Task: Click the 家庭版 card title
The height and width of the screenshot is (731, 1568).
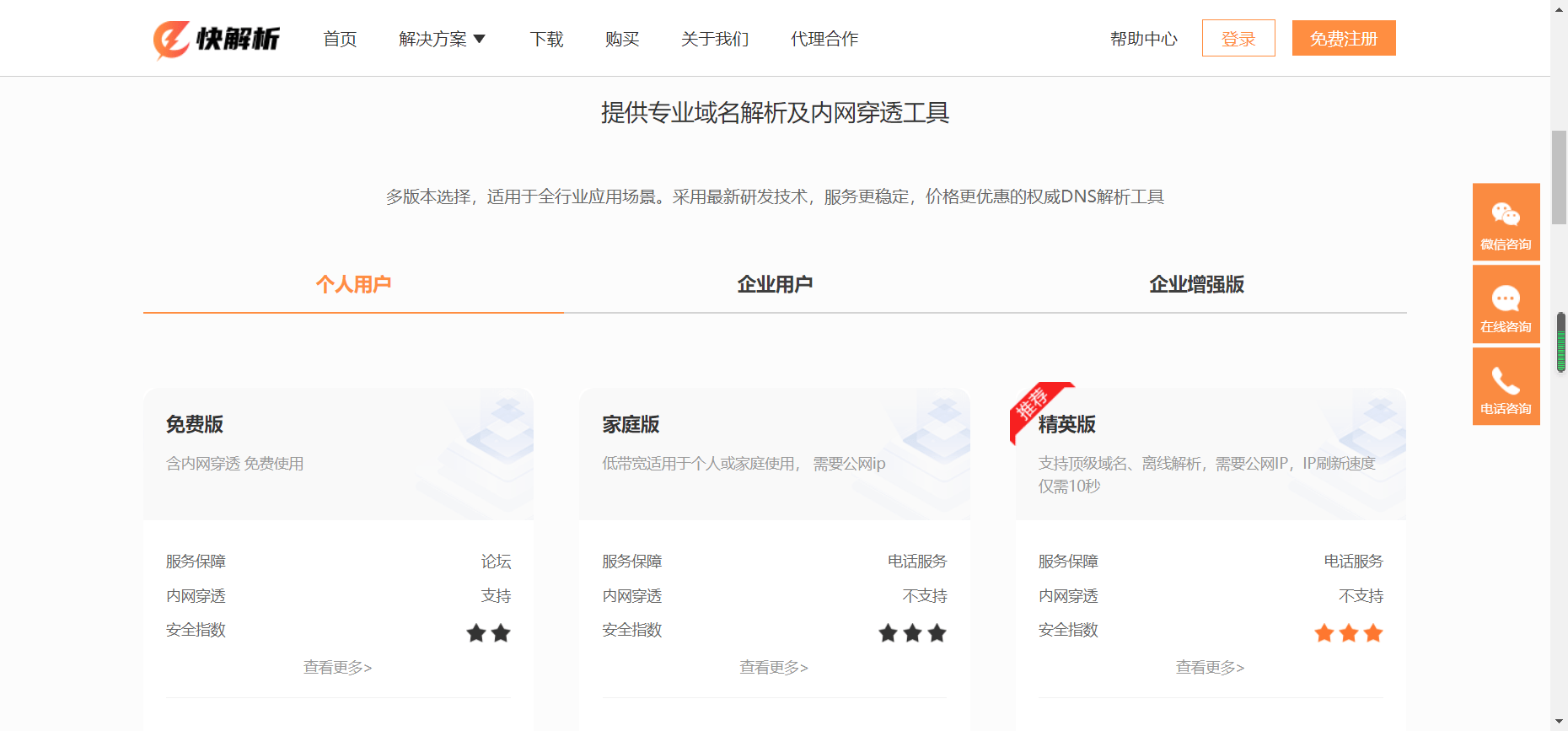Action: pos(631,424)
